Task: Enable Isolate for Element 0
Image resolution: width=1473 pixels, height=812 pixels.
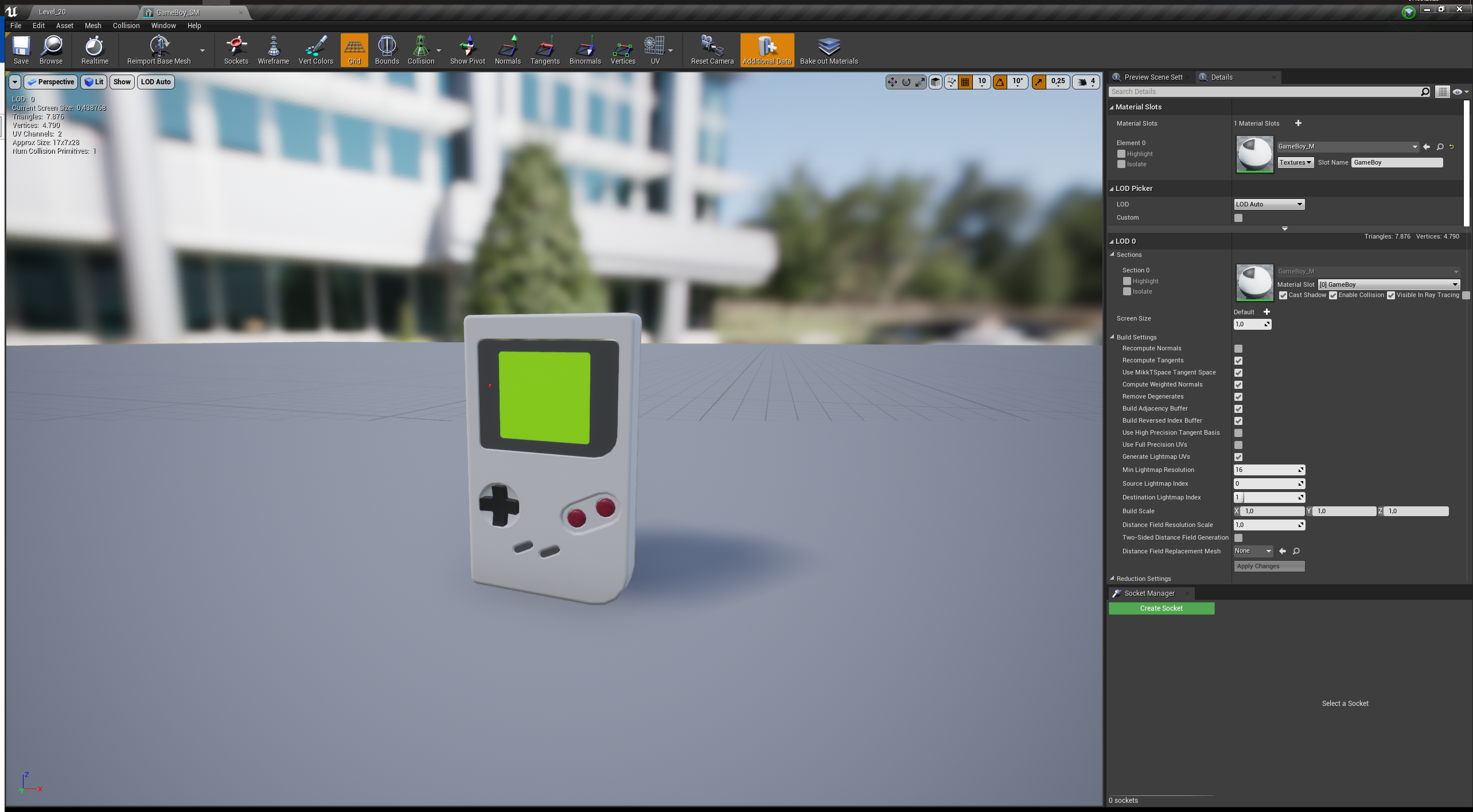Action: coord(1121,164)
